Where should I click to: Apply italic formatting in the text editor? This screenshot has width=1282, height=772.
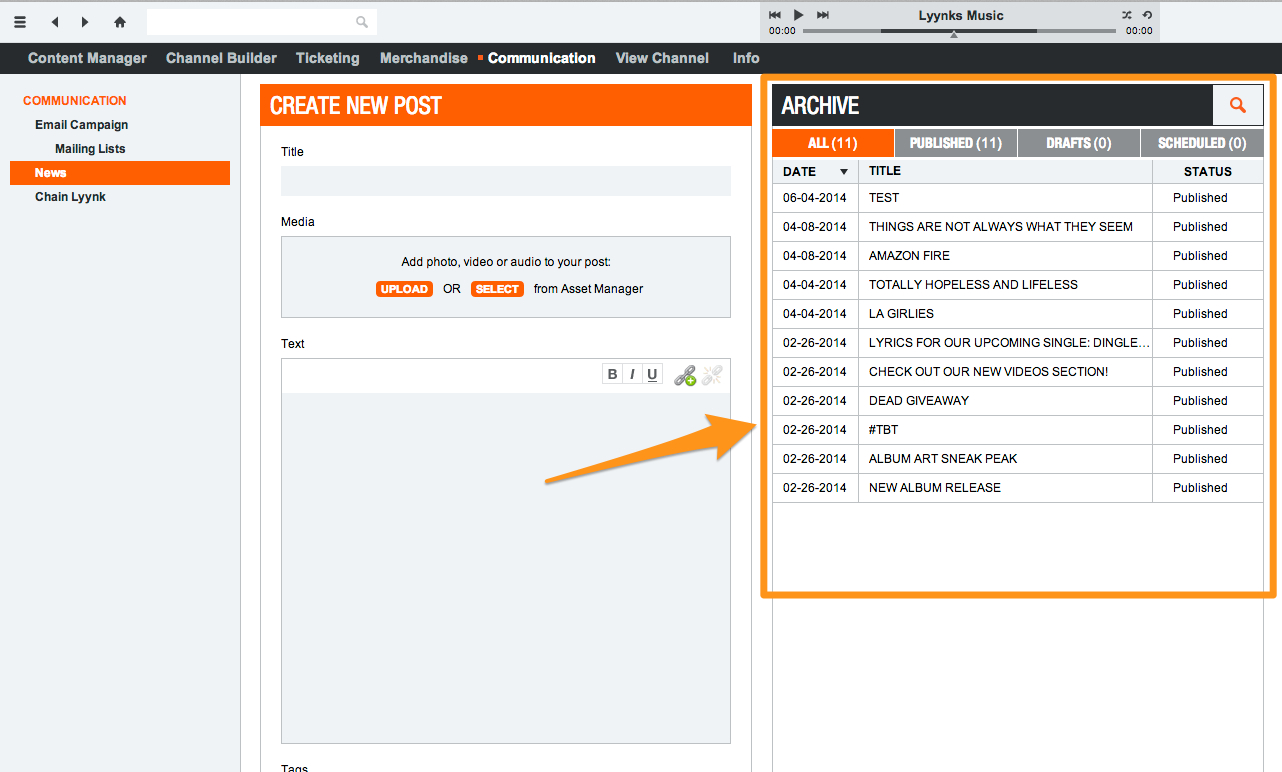tap(632, 375)
